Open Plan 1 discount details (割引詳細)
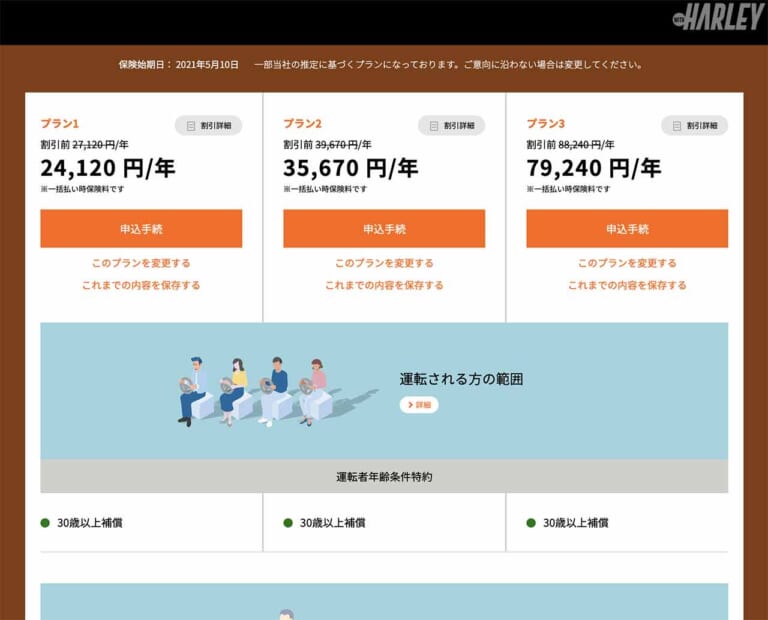This screenshot has width=768, height=620. coord(208,126)
